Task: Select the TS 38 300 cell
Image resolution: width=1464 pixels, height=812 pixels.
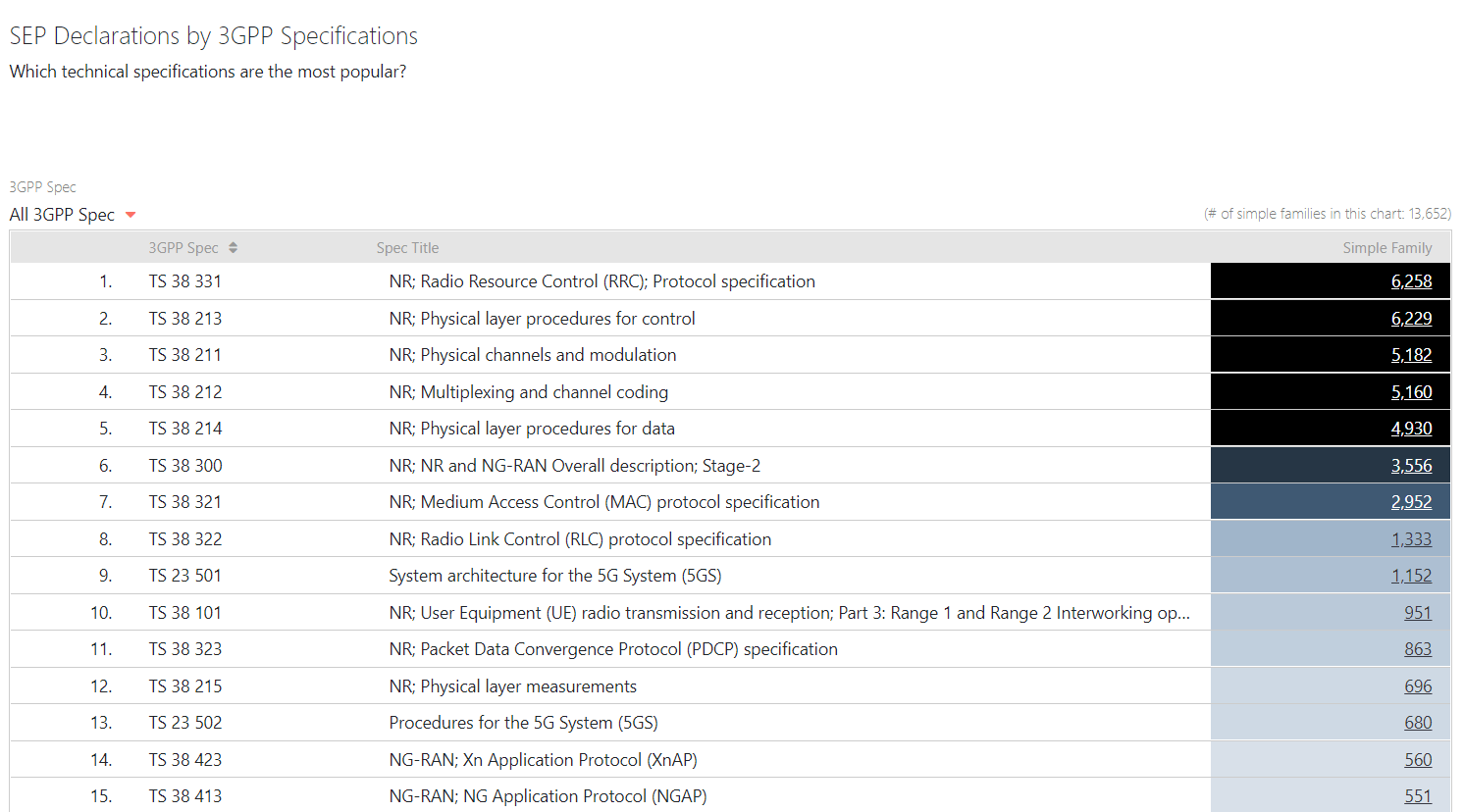Action: tap(185, 466)
